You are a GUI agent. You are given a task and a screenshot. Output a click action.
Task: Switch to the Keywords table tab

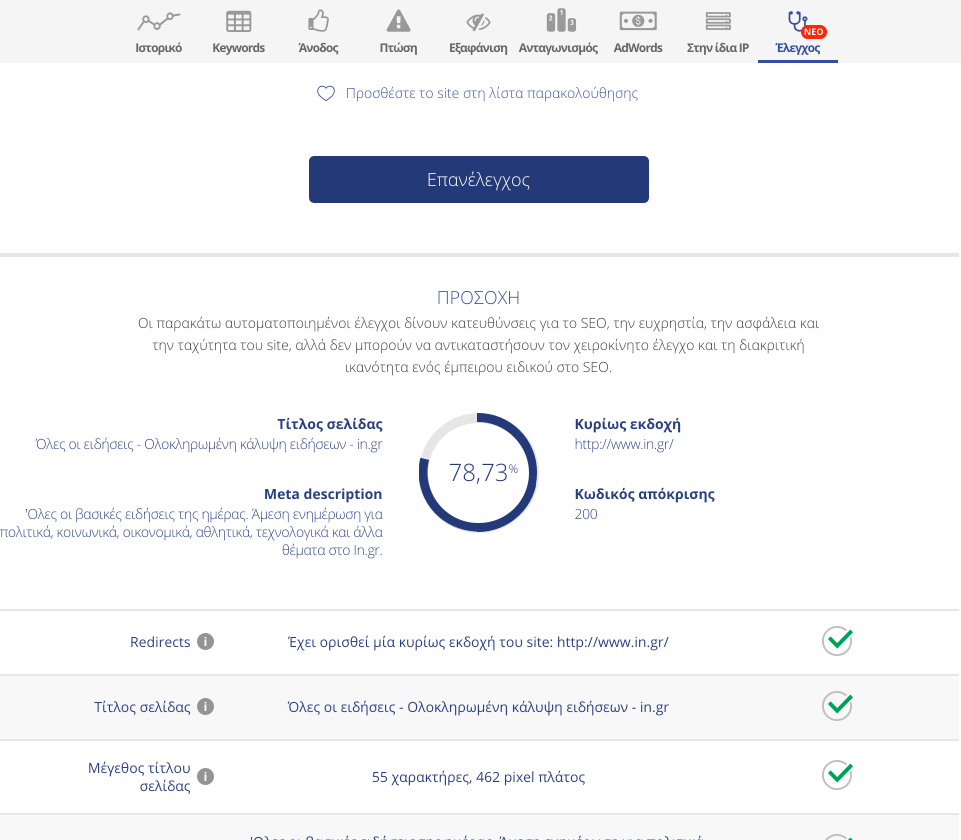point(238,31)
